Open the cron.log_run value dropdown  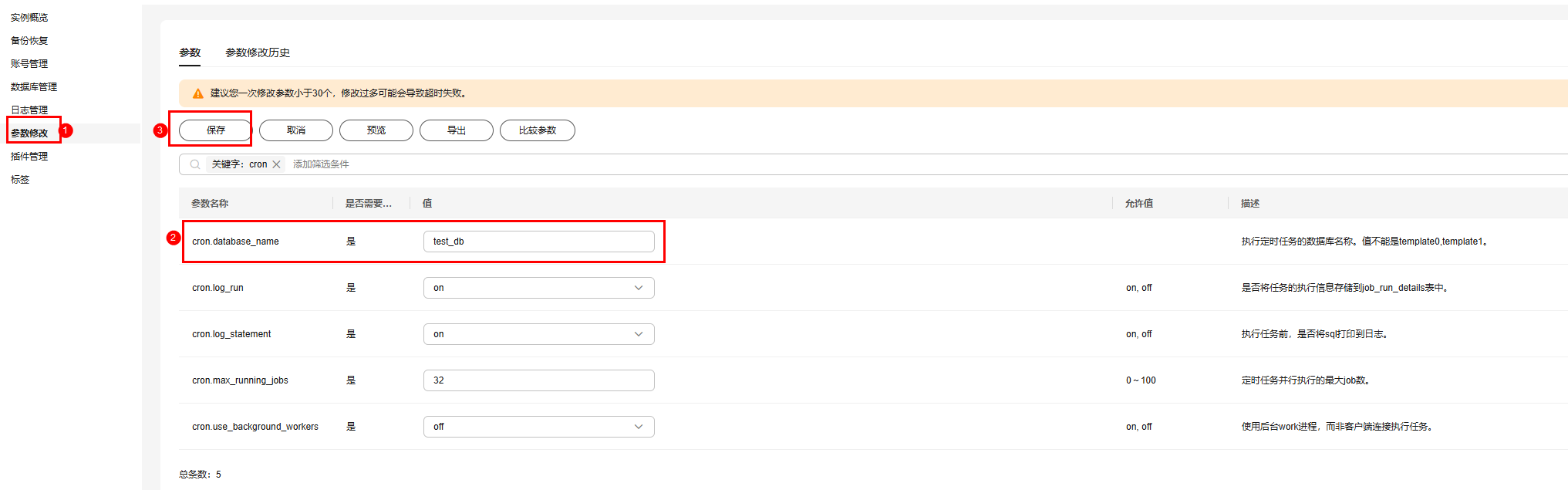[538, 288]
